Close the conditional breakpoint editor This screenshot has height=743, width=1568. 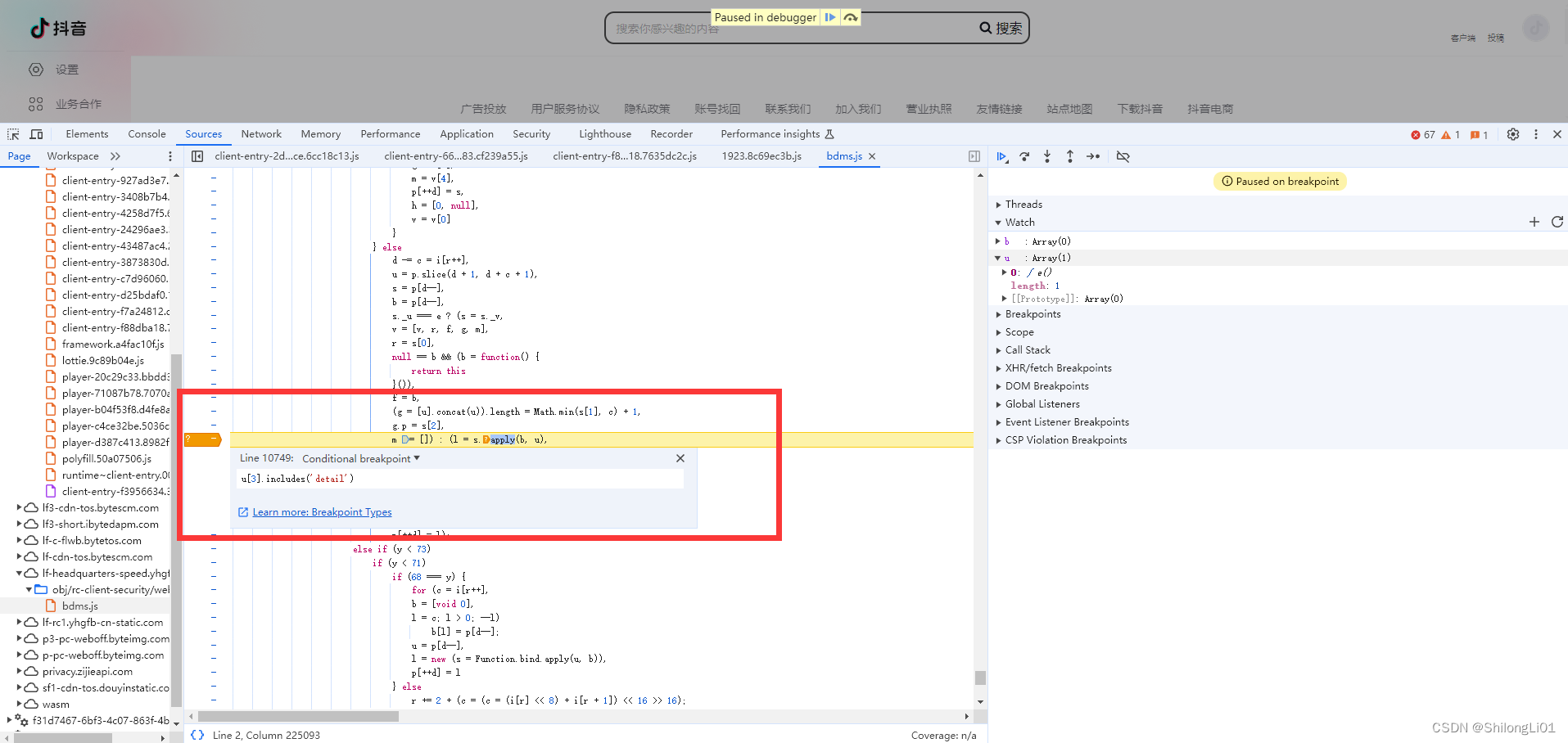point(680,458)
